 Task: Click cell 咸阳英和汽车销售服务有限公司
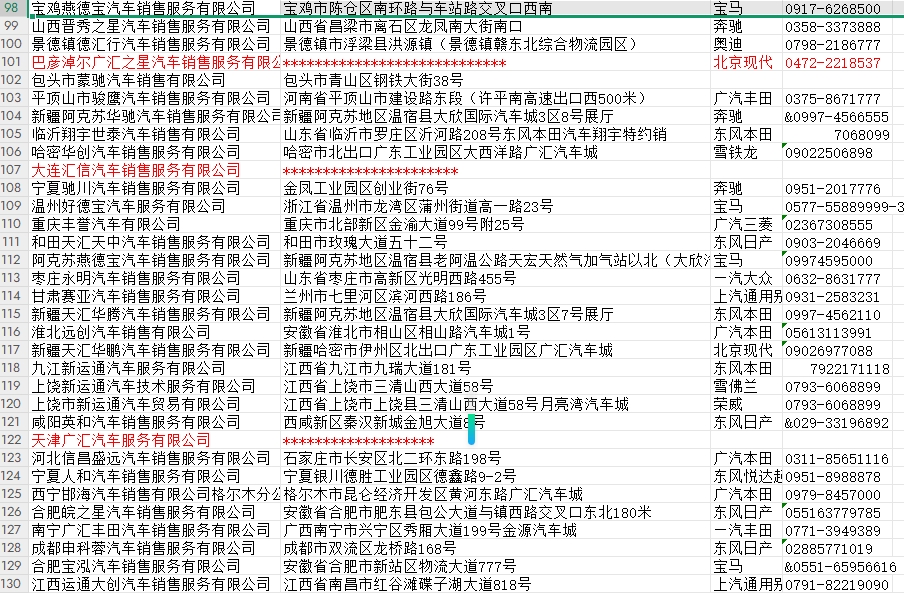(154, 422)
